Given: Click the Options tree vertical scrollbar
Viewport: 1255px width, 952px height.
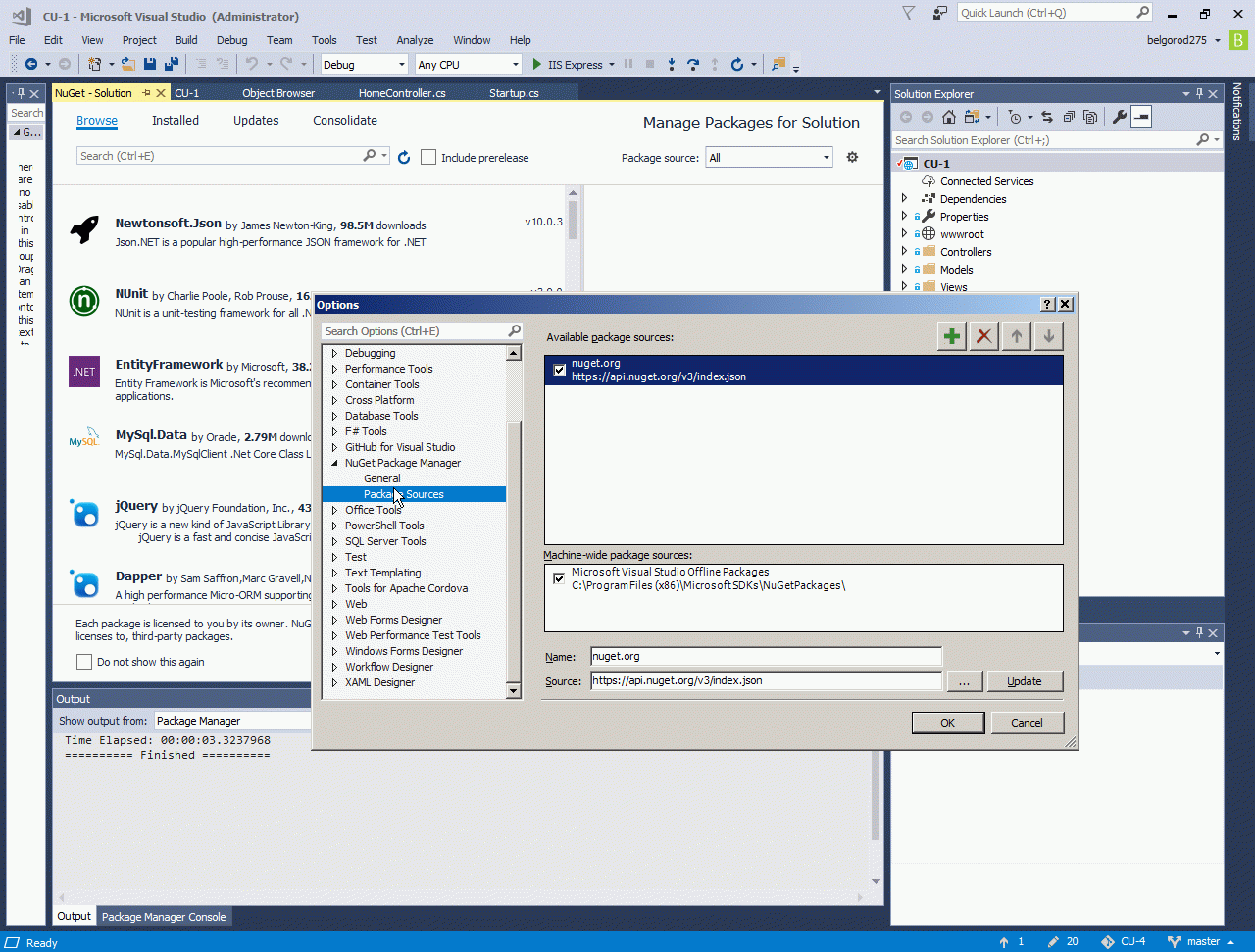Looking at the screenshot, I should click(x=513, y=523).
